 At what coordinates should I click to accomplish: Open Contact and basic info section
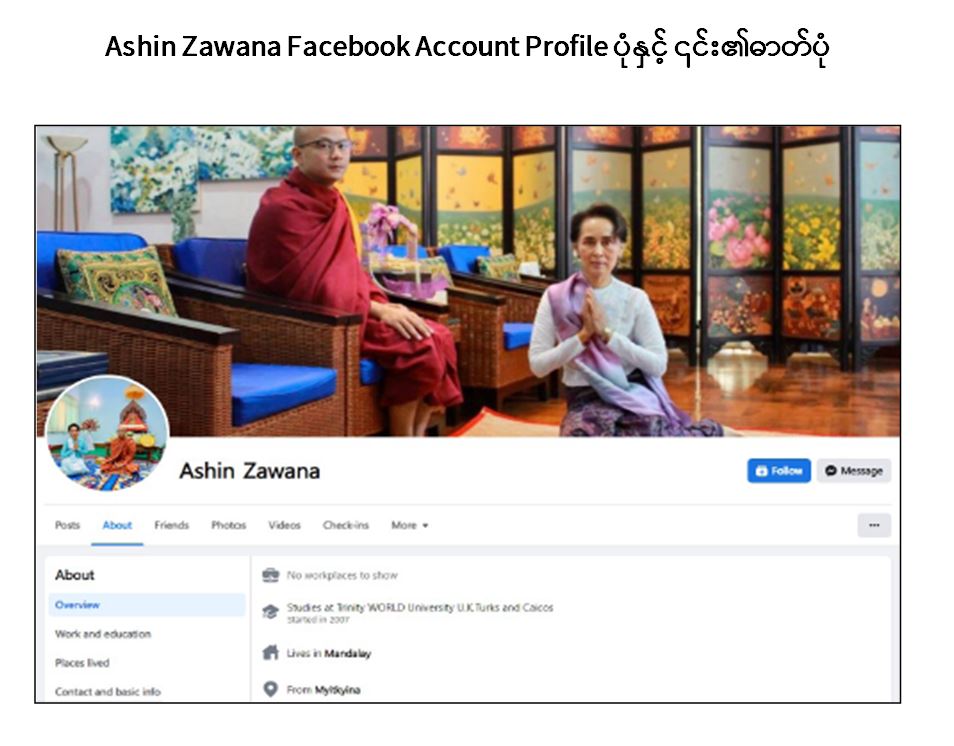point(108,692)
